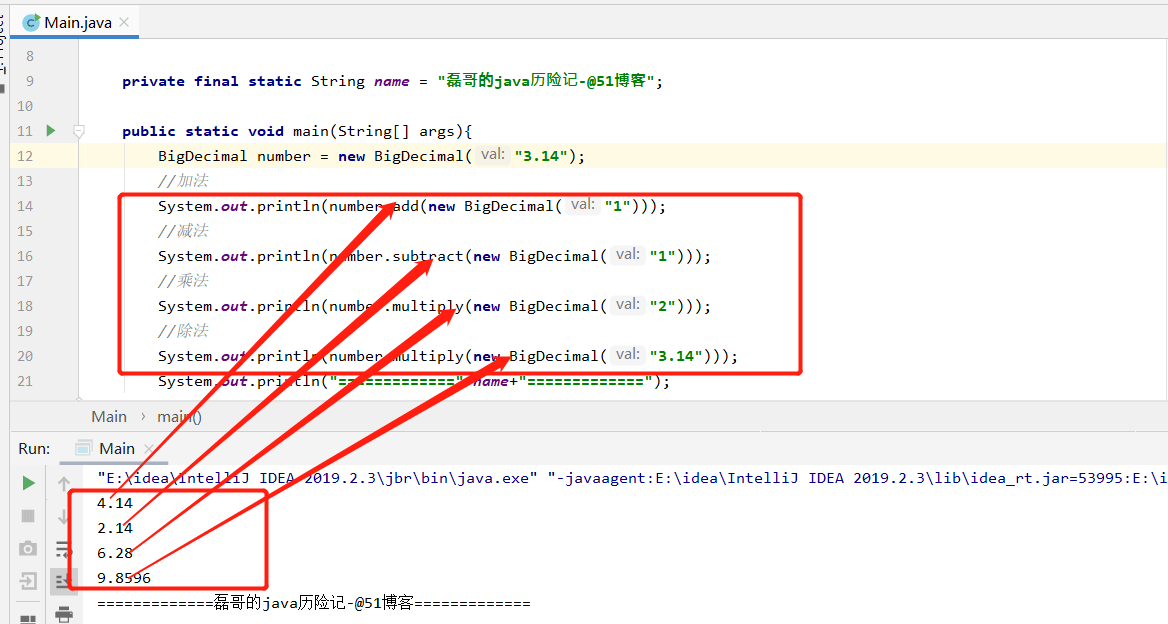Click the subtract method call on line 16

(428, 256)
